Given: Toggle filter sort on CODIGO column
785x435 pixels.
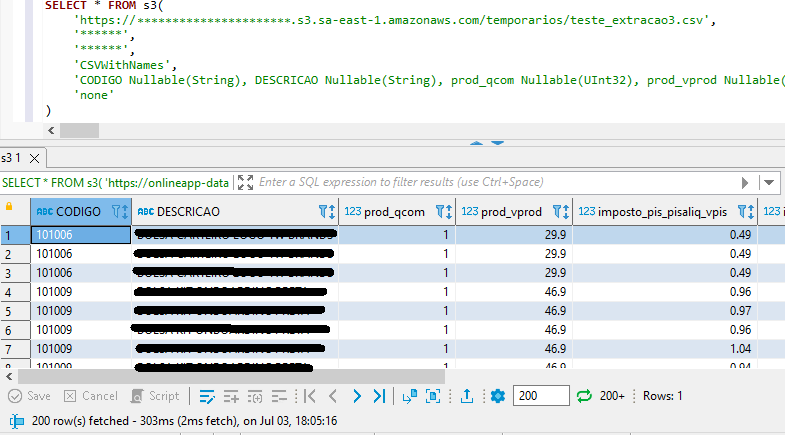Looking at the screenshot, I should [119, 212].
